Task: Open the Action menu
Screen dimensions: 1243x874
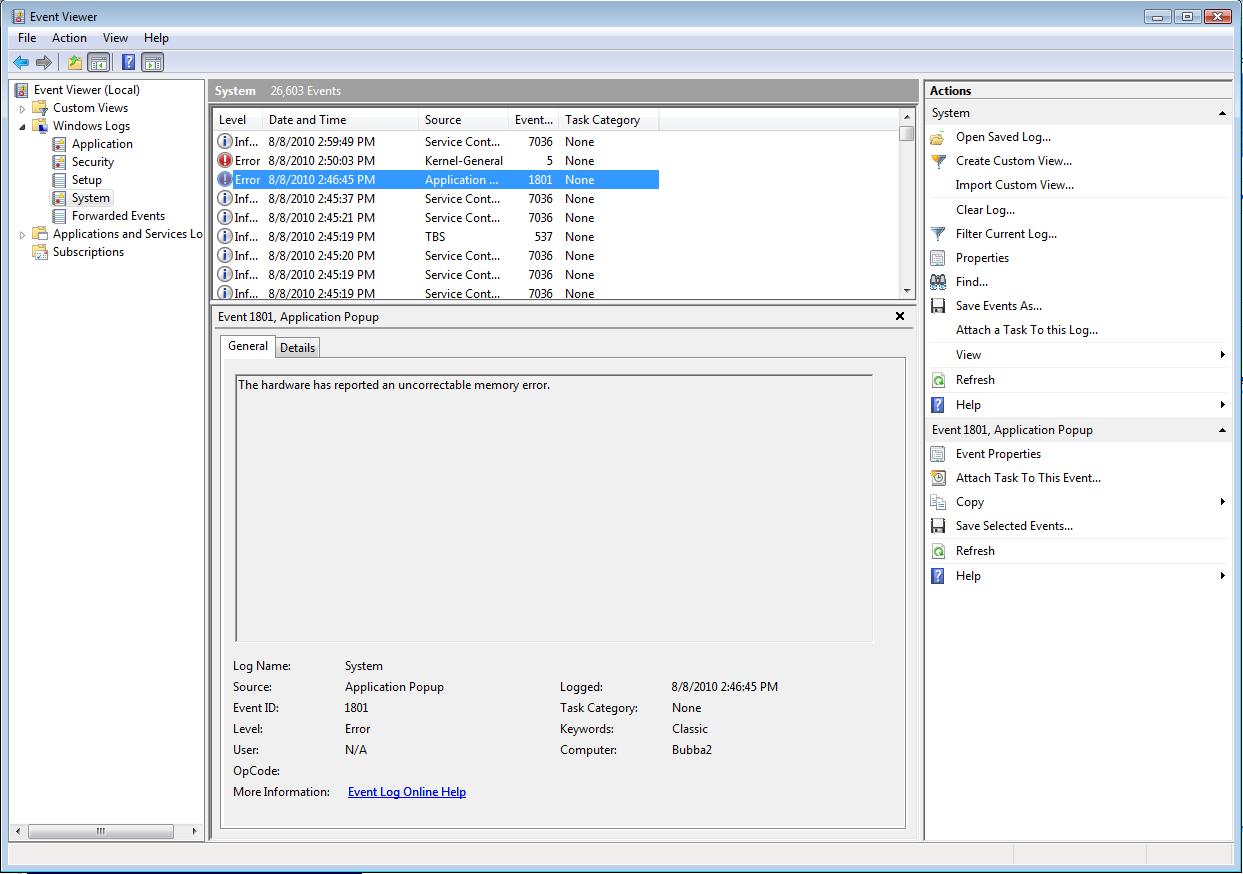Action: coord(69,38)
